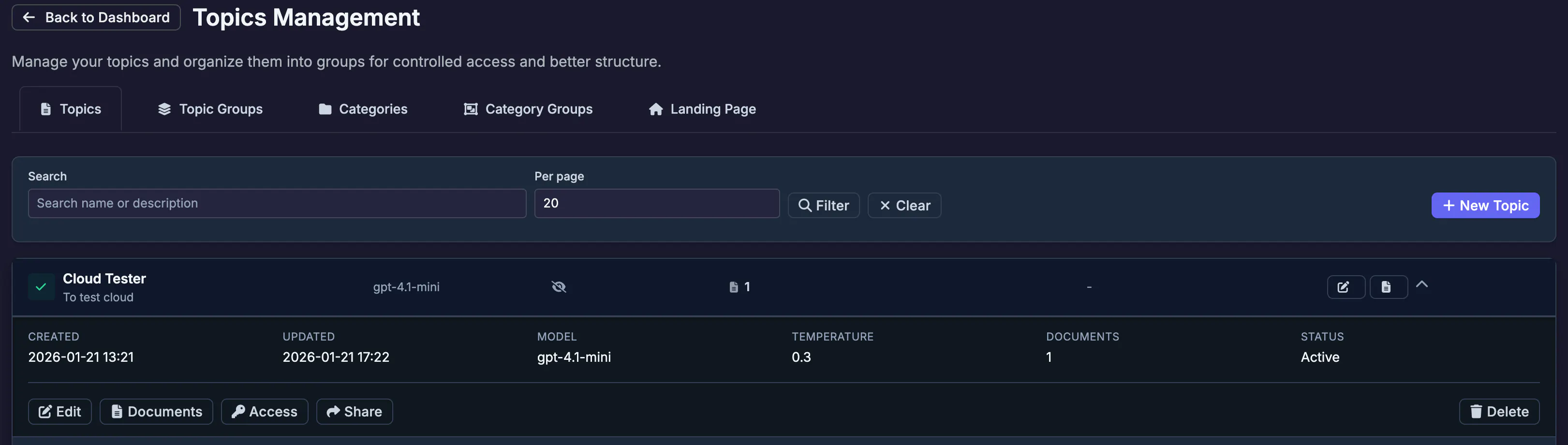Click the hidden-eye visibility icon for Cloud Tester
Screen dimensions: 1568x445
pyautogui.click(x=558, y=287)
